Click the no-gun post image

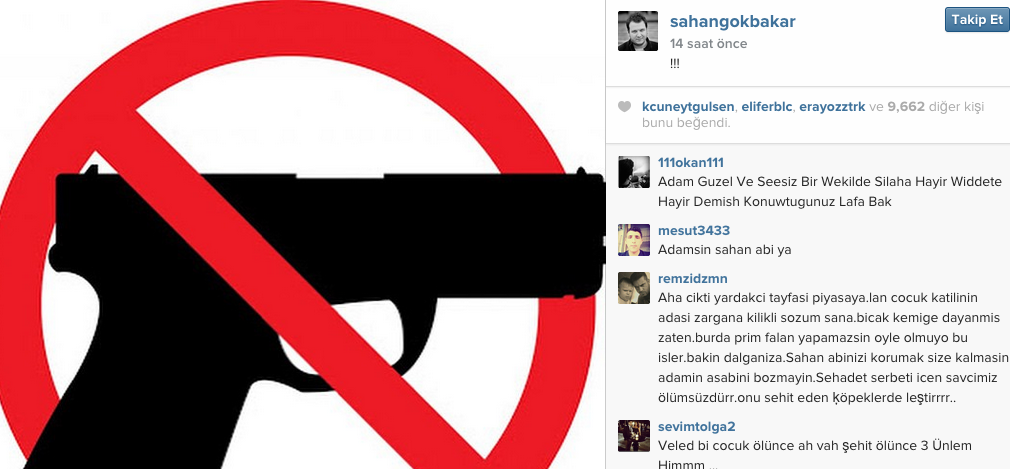302,234
